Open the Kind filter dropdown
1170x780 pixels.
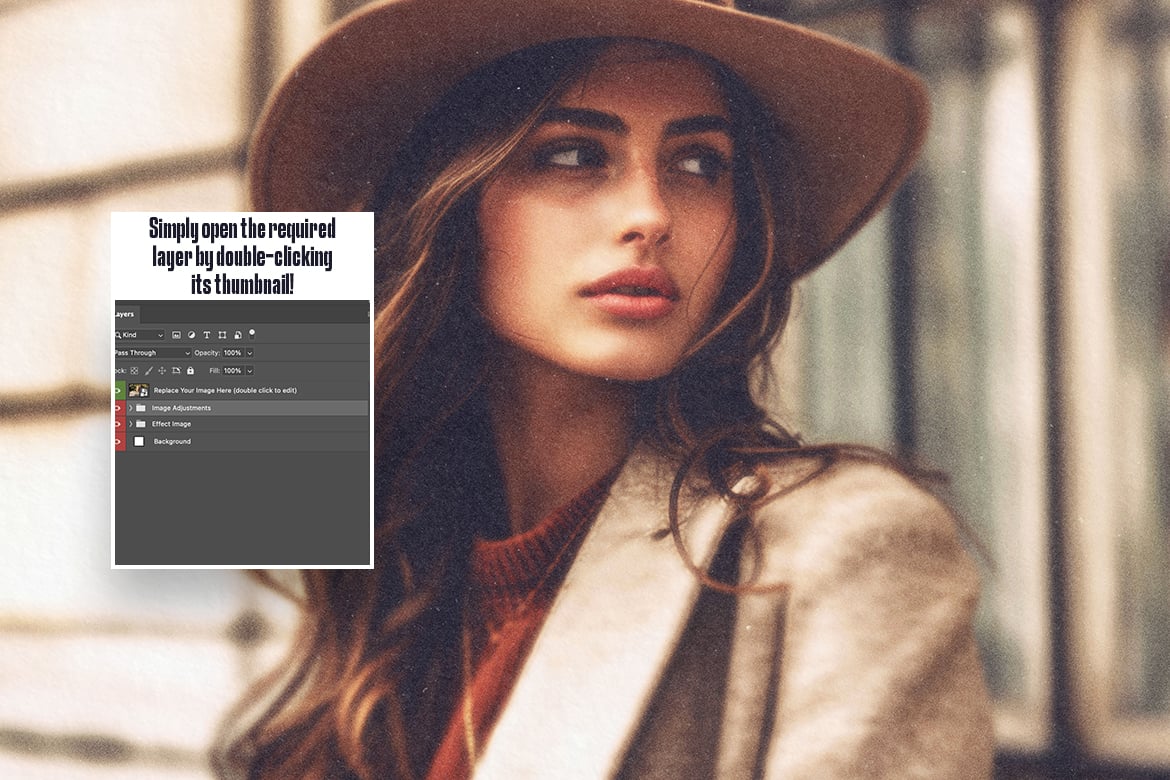[140, 335]
